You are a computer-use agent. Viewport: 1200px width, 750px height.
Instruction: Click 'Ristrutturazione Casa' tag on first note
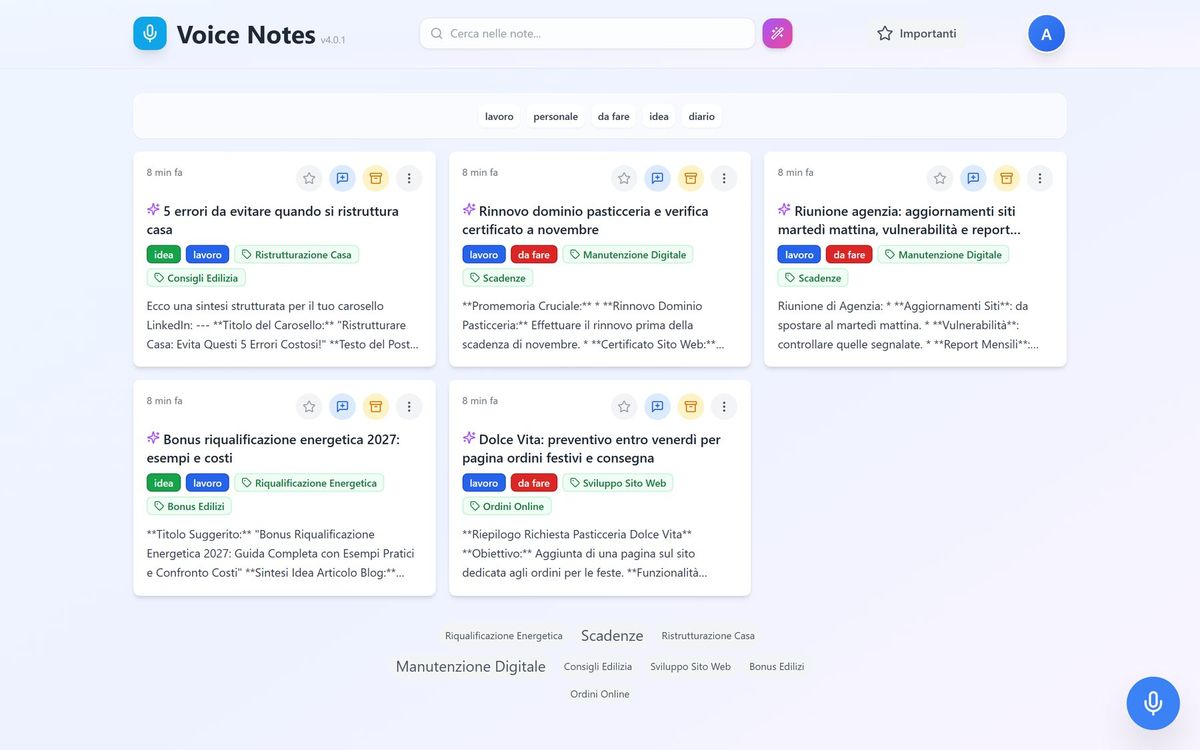tap(296, 255)
